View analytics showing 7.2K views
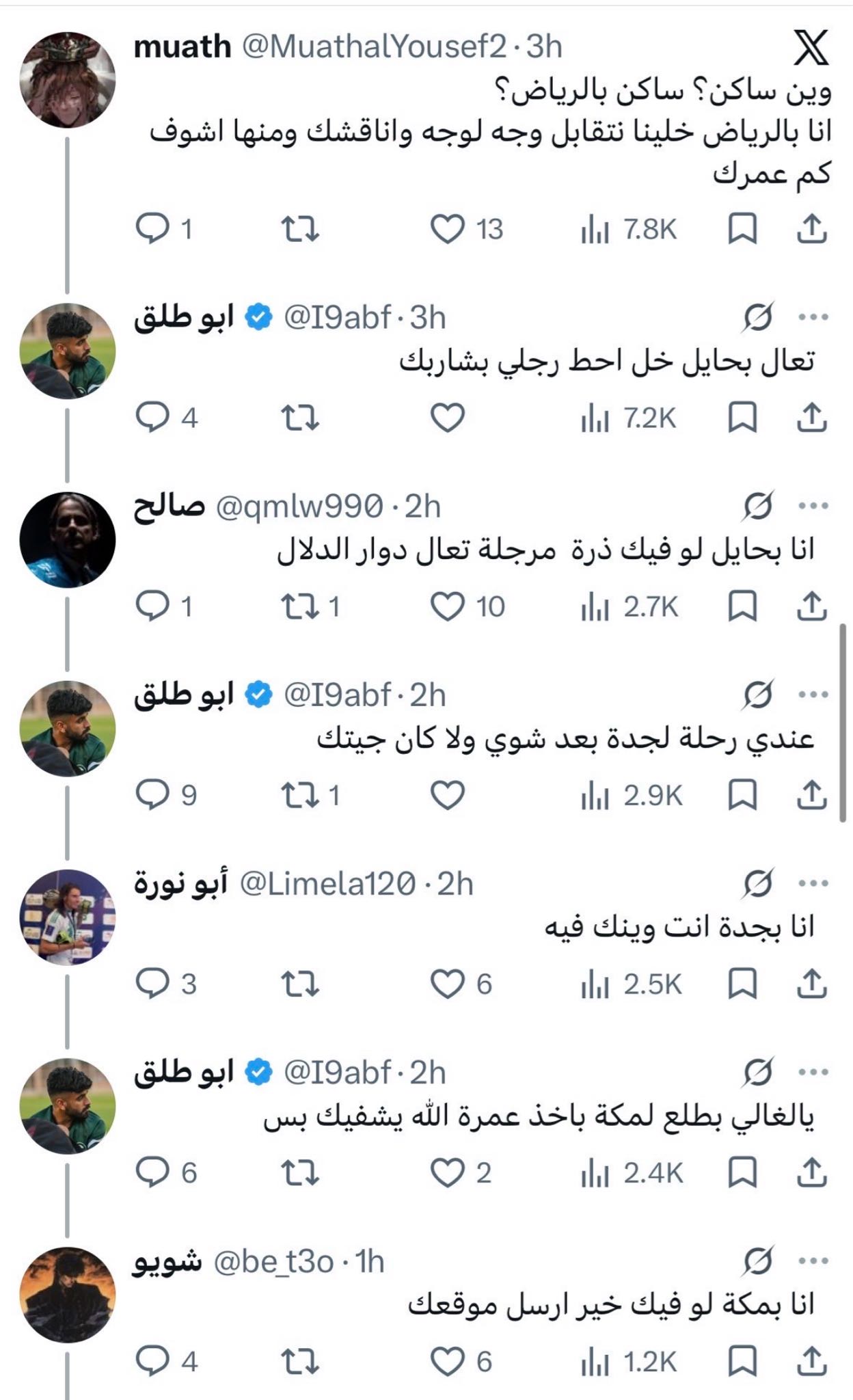853x1400 pixels. [629, 418]
